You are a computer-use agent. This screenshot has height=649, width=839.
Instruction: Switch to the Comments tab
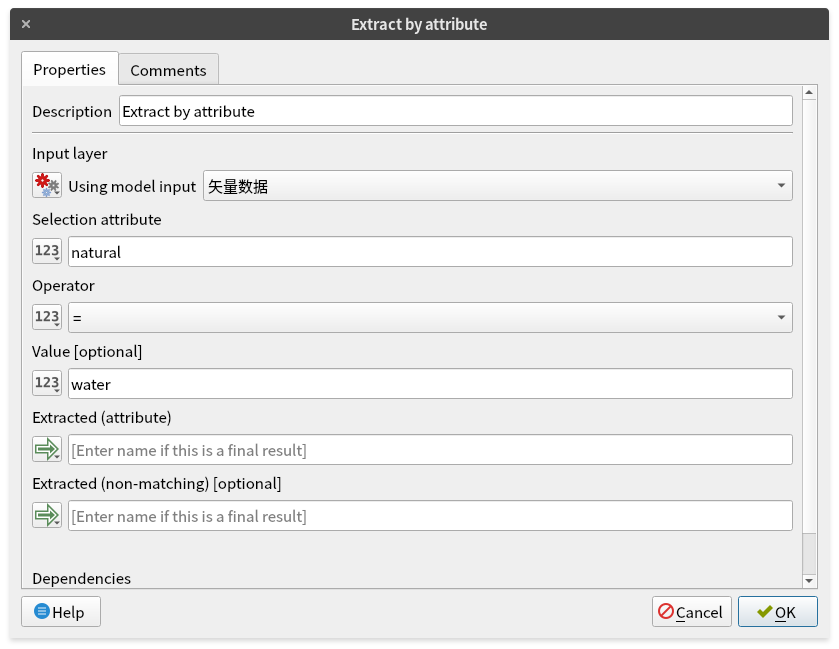pos(168,70)
